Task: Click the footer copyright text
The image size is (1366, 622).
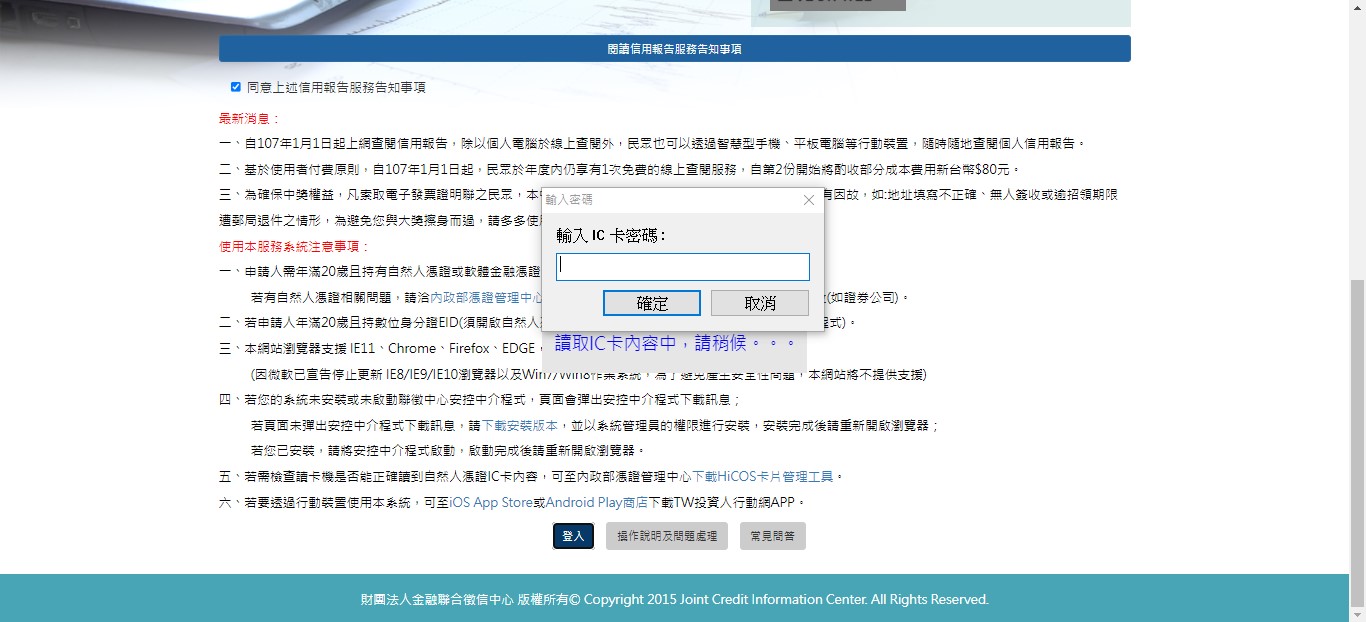Action: (675, 599)
